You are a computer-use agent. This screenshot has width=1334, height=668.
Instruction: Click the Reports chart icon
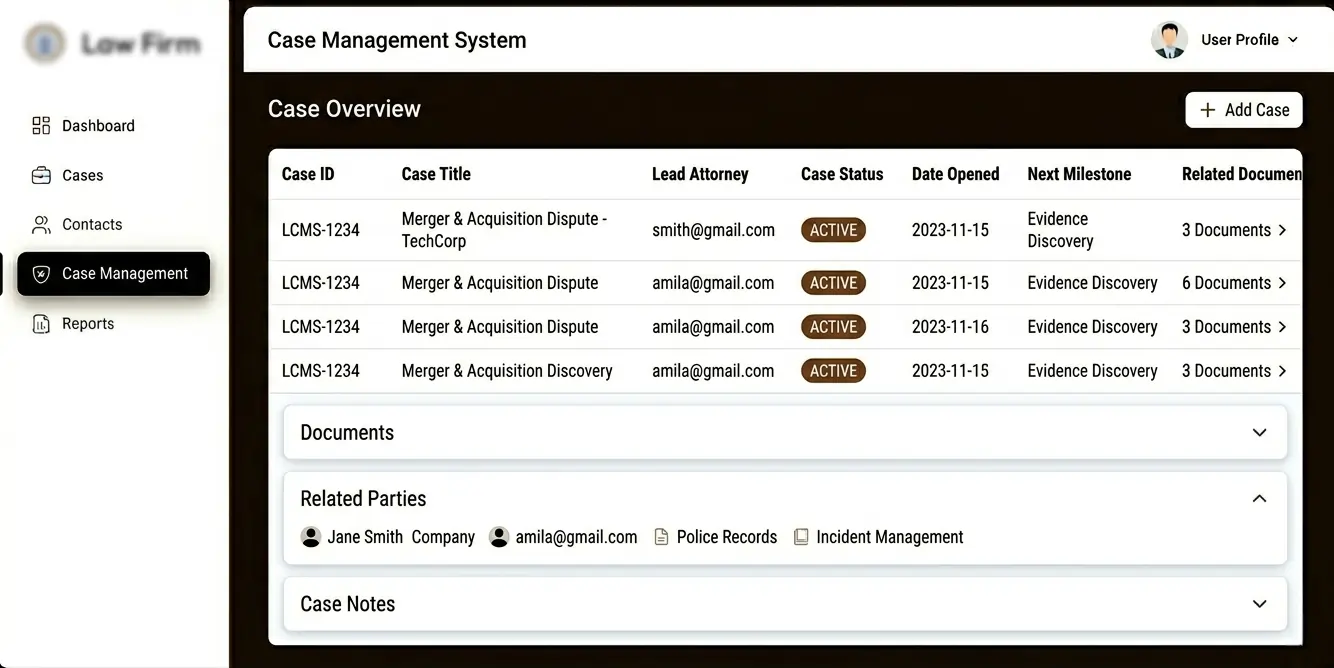tap(41, 324)
